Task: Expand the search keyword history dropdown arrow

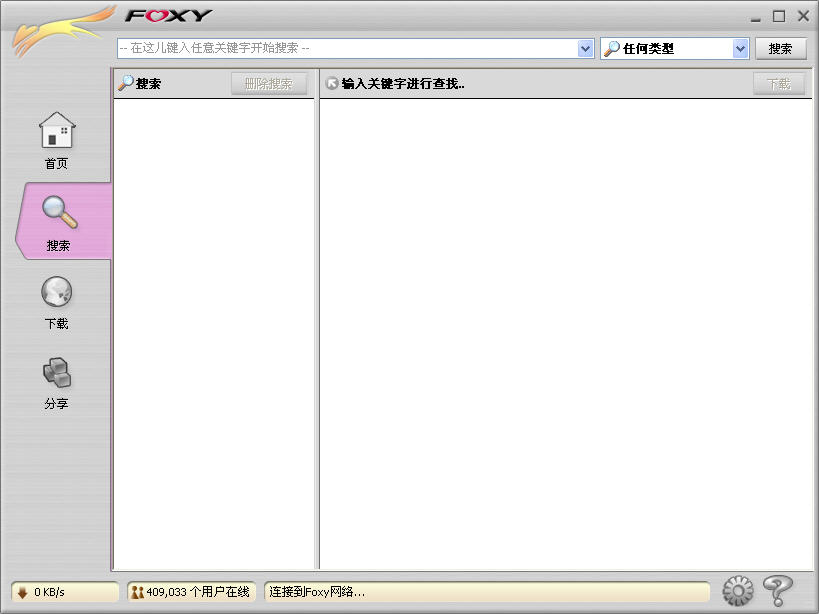Action: [x=586, y=48]
